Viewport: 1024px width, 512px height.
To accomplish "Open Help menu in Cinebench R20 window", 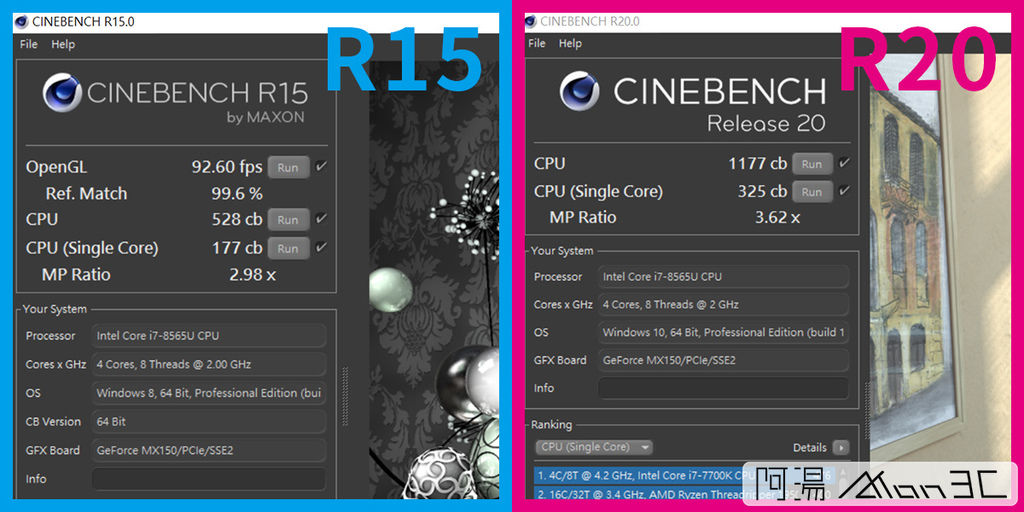I will (x=570, y=43).
